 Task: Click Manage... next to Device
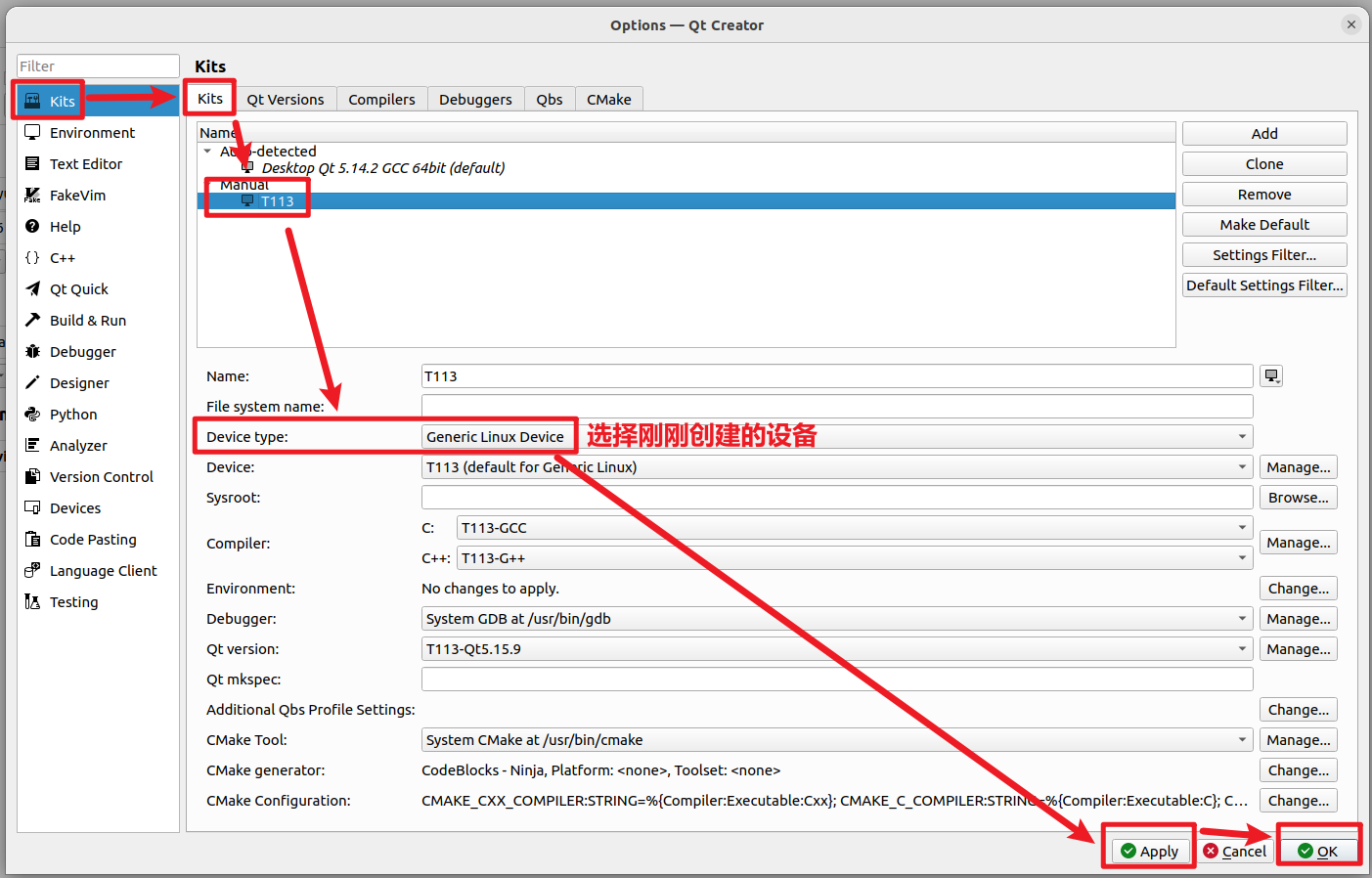[1299, 466]
